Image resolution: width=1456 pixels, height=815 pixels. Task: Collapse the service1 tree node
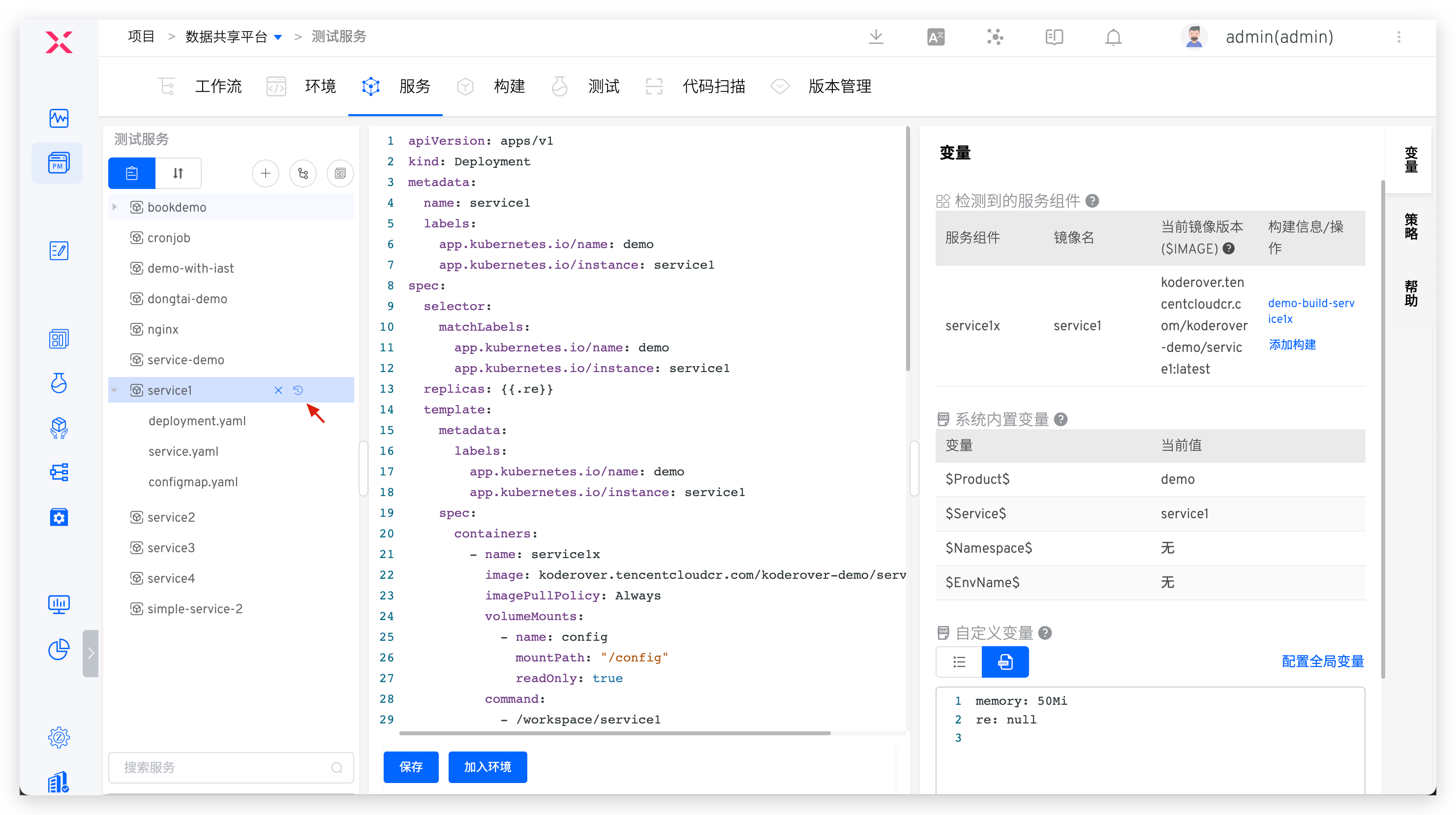tap(115, 390)
